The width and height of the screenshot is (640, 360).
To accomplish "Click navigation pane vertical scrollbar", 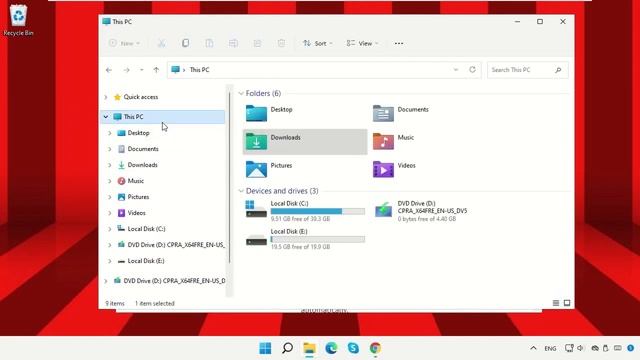I will point(229,178).
